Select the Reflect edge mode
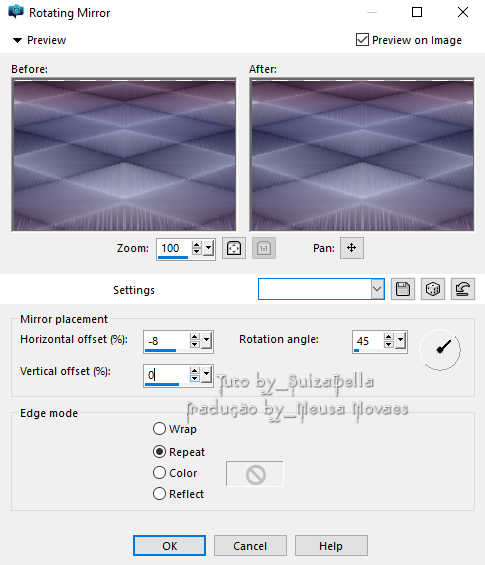The image size is (485, 565). tap(159, 494)
